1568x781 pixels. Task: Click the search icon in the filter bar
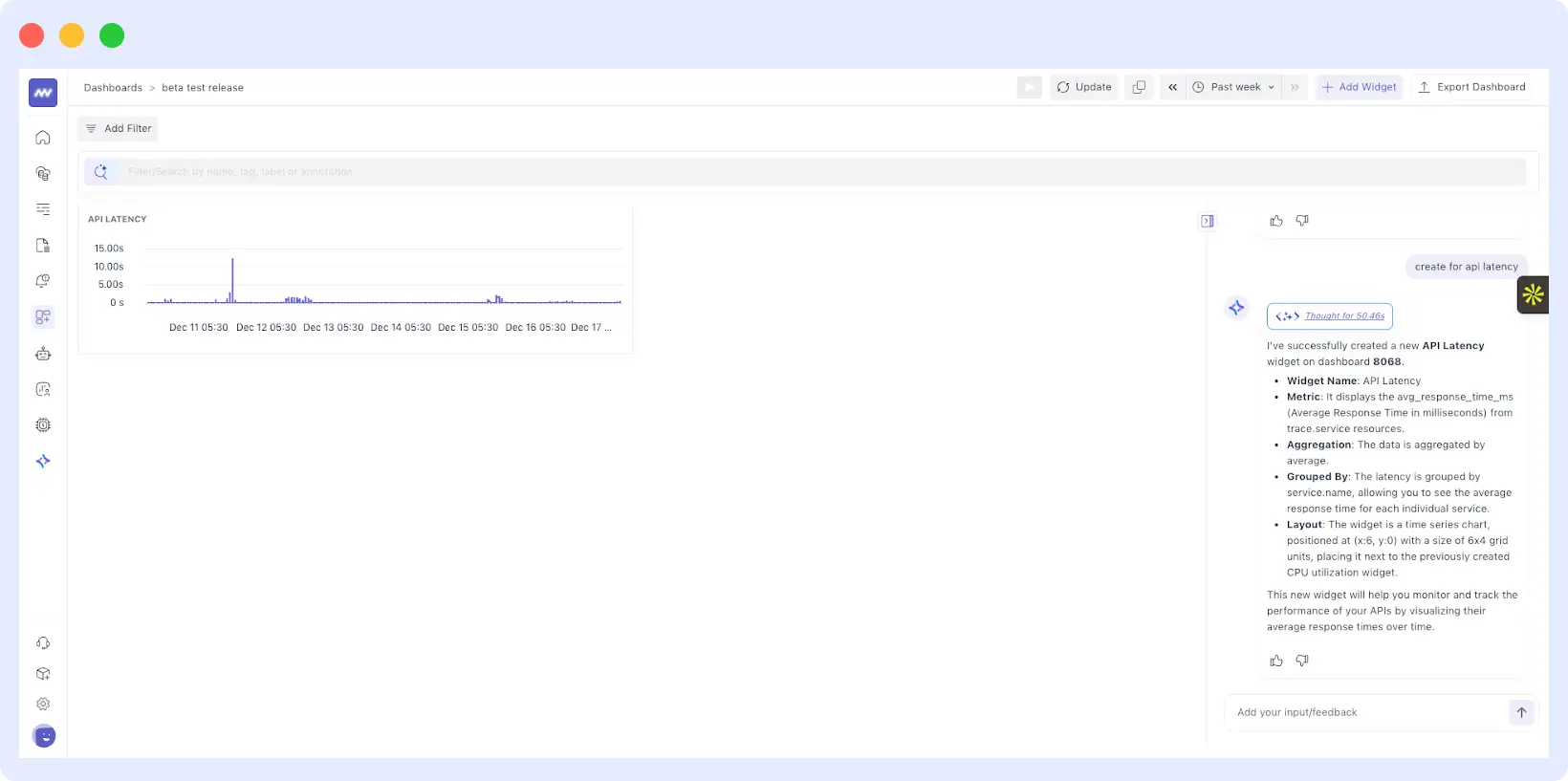(x=100, y=172)
